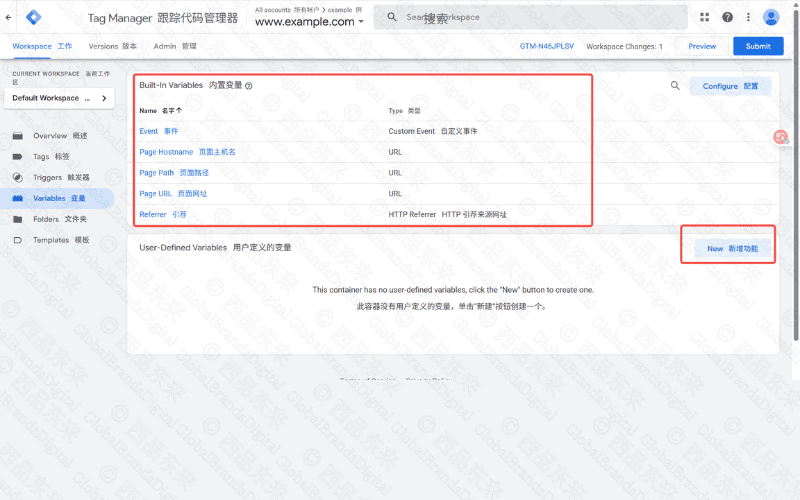Click the Configure button

tap(730, 86)
